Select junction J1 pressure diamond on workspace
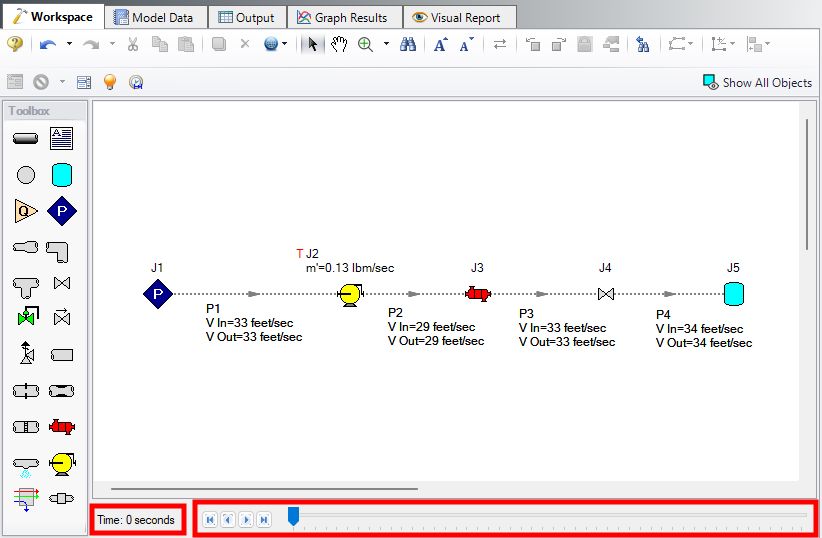 click(x=158, y=294)
